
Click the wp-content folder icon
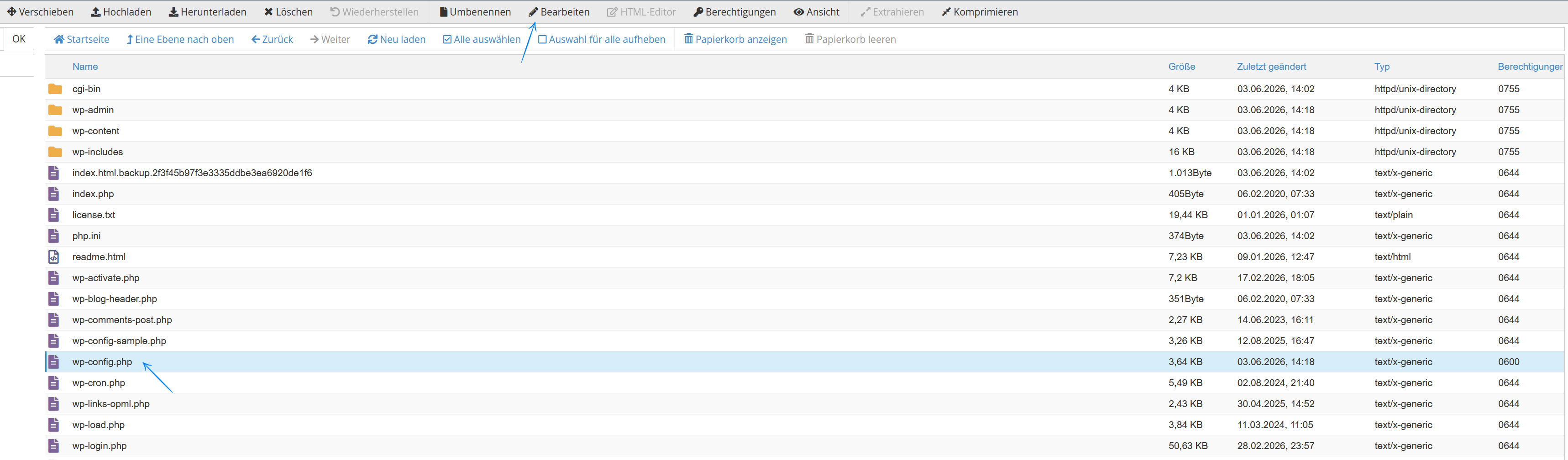pos(55,131)
